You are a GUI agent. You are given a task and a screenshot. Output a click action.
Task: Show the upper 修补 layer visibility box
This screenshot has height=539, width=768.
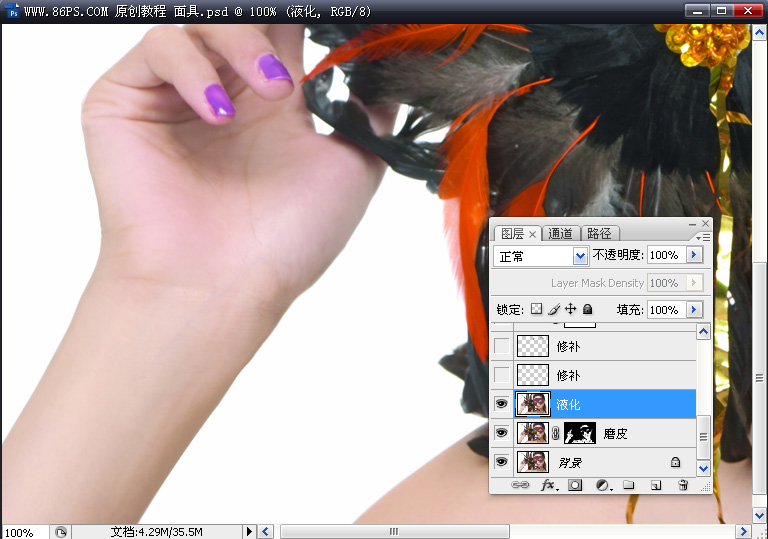(502, 346)
